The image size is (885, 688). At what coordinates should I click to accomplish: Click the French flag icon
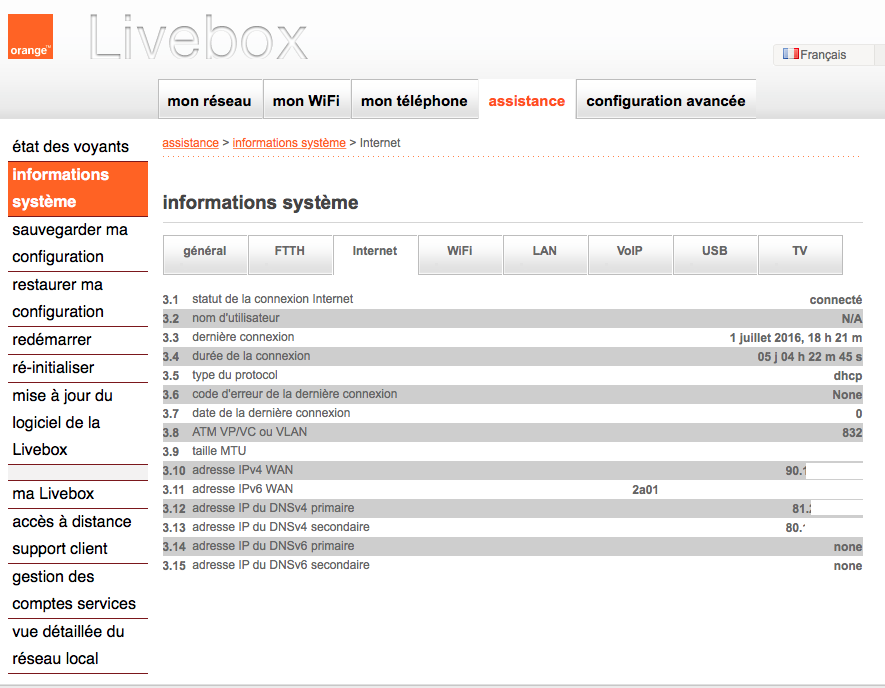[x=791, y=54]
